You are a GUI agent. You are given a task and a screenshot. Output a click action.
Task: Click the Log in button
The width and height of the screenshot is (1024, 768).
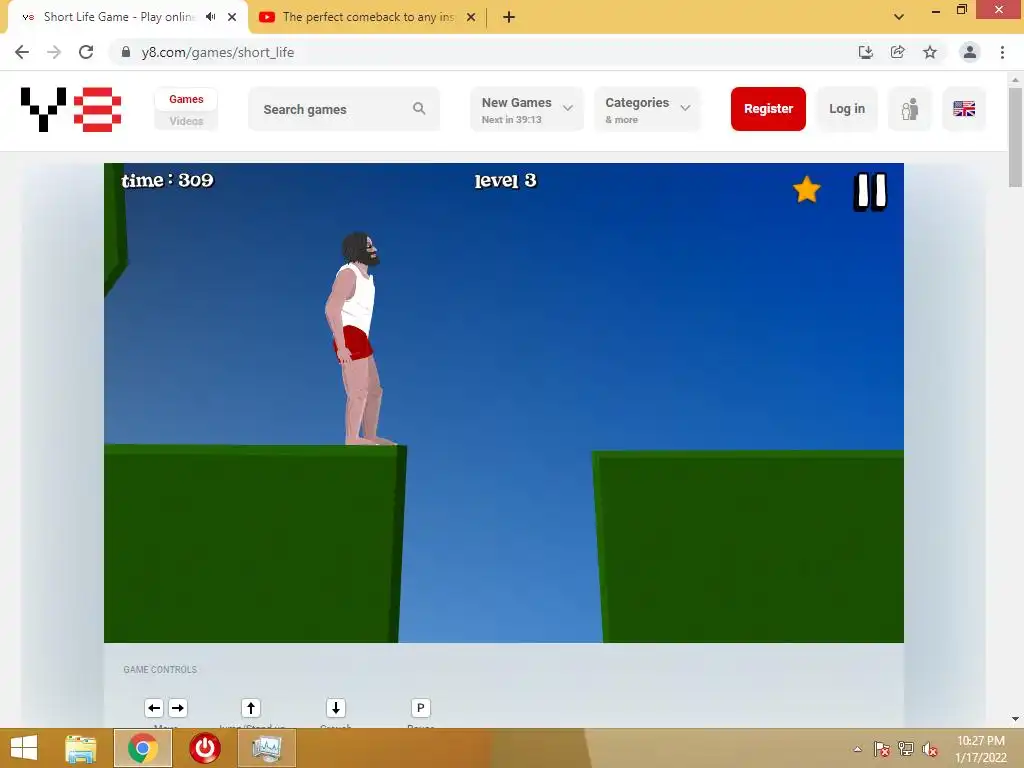pyautogui.click(x=847, y=109)
